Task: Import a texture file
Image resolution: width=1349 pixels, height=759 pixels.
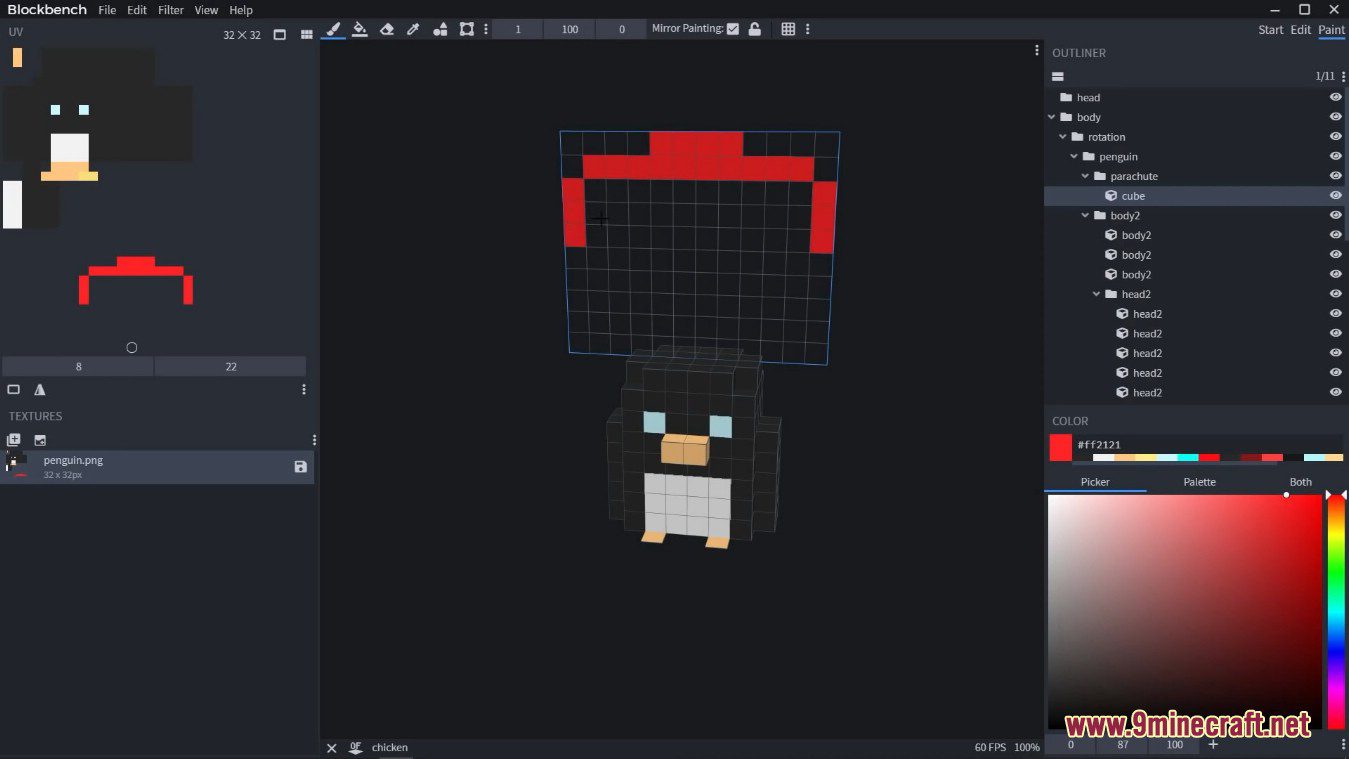Action: click(x=40, y=440)
